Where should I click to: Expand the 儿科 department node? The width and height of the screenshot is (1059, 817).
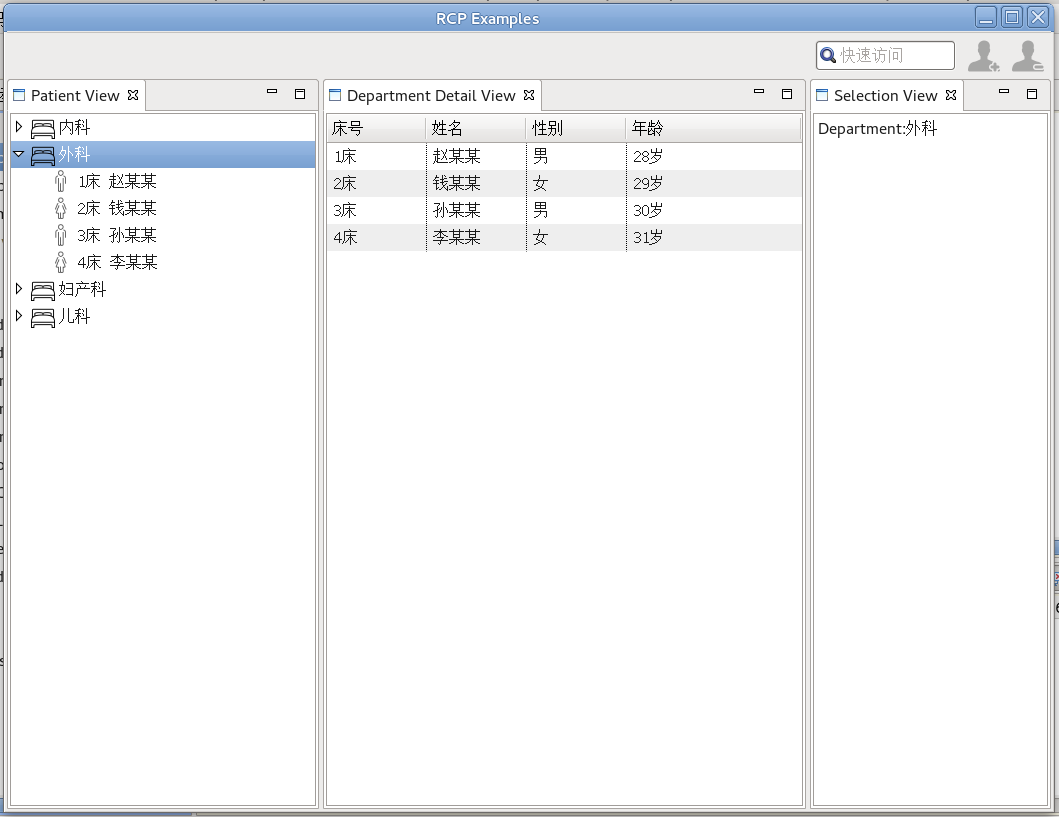tap(19, 315)
